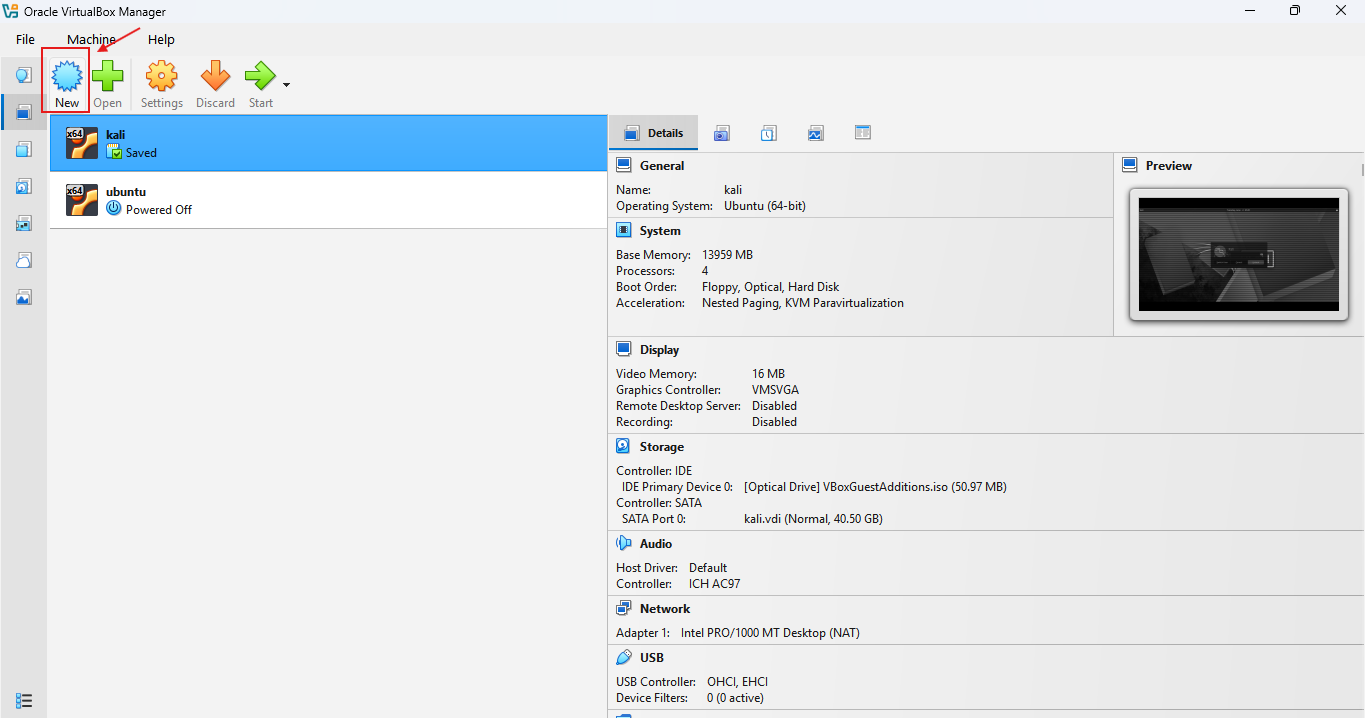Click the New machine toolbar icon
Screen dimensions: 1365x718
click(67, 77)
